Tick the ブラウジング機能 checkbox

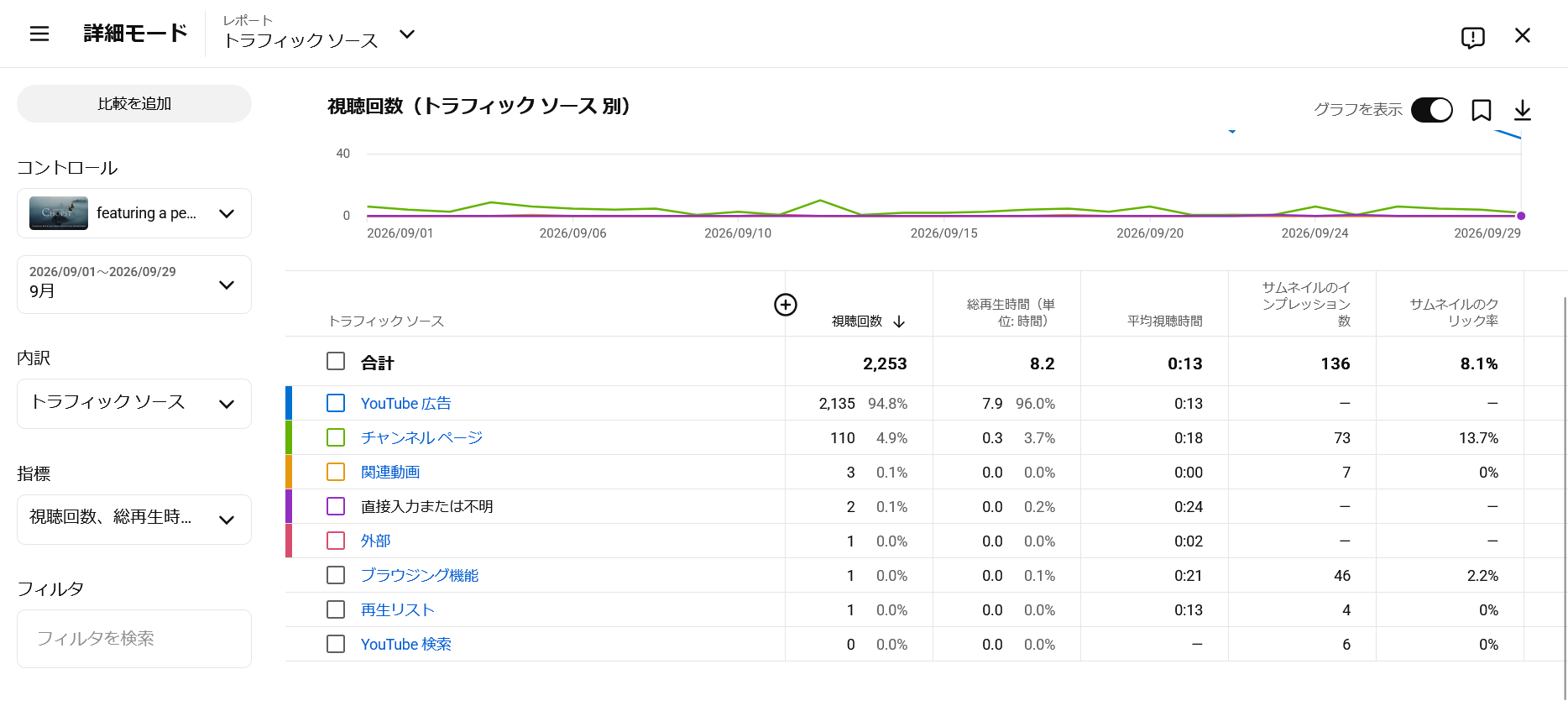pyautogui.click(x=336, y=575)
